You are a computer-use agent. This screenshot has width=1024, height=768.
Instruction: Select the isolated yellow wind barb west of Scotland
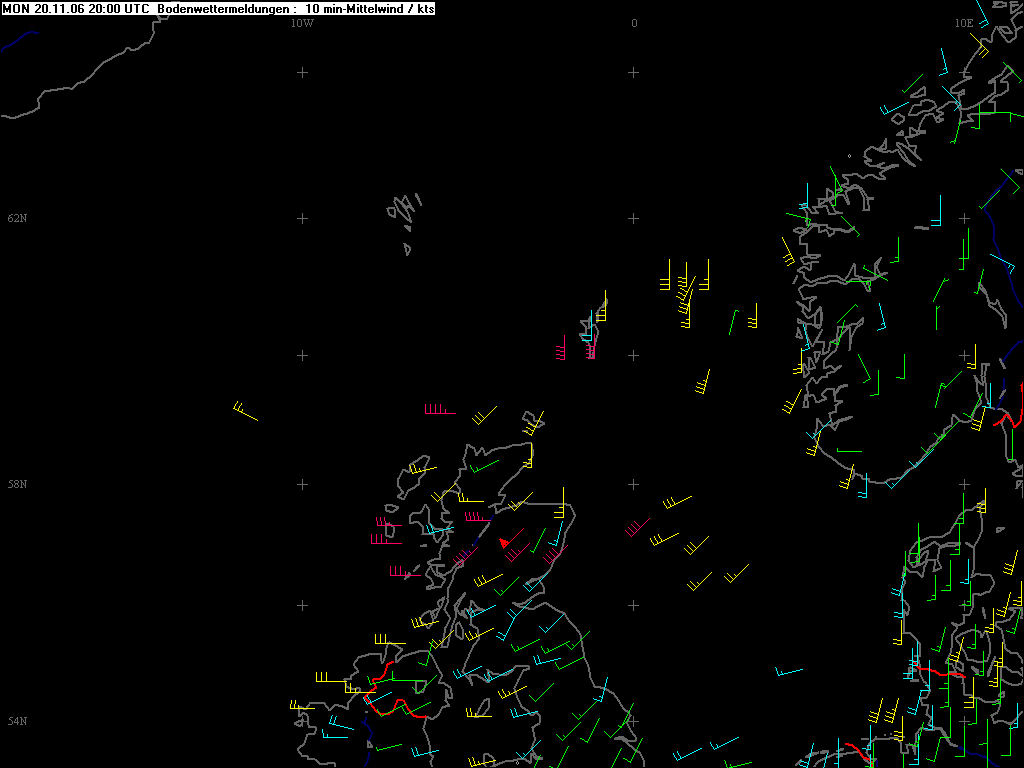pyautogui.click(x=245, y=412)
